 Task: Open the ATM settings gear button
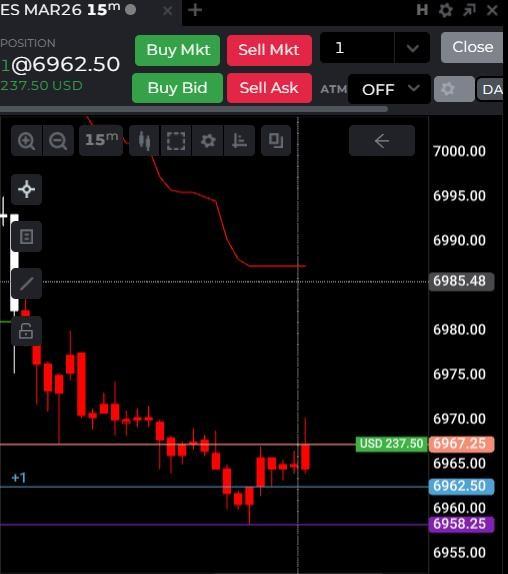click(x=454, y=89)
